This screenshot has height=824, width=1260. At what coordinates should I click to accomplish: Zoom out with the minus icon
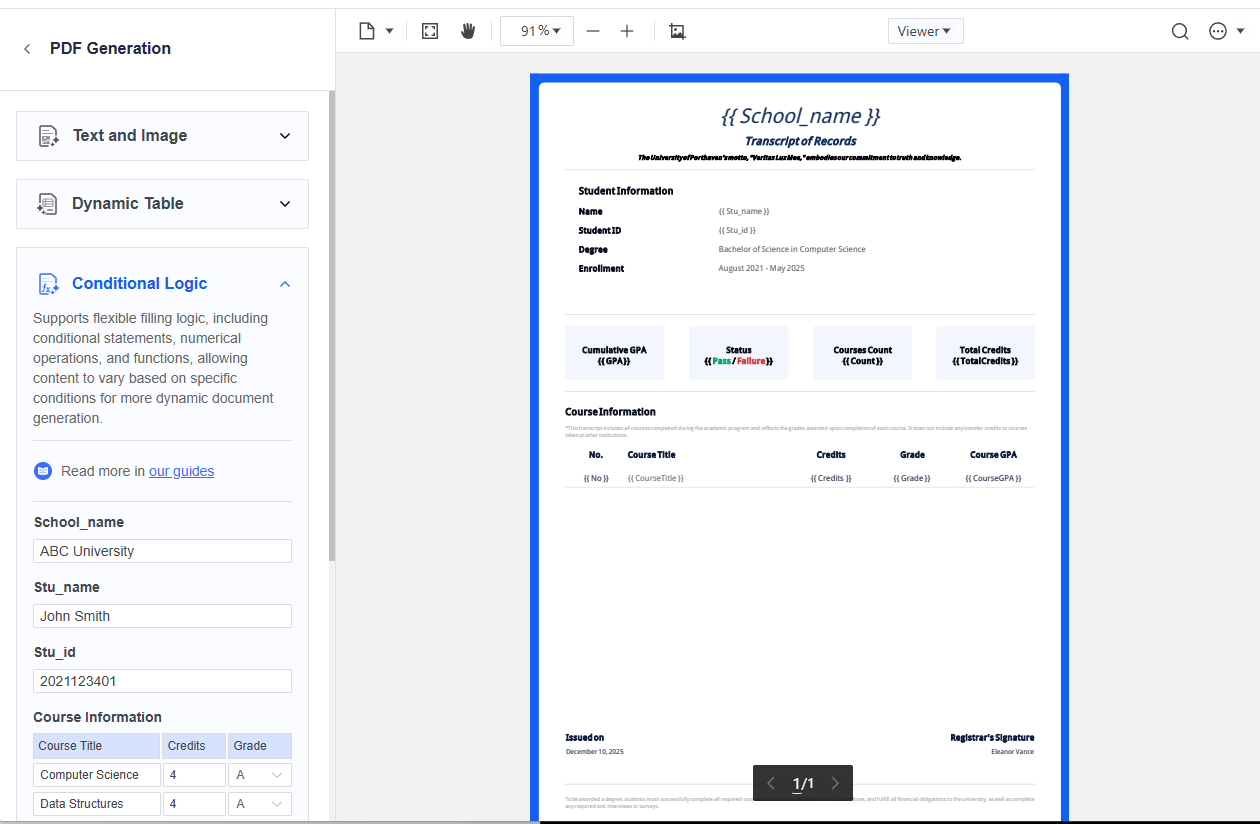tap(593, 31)
